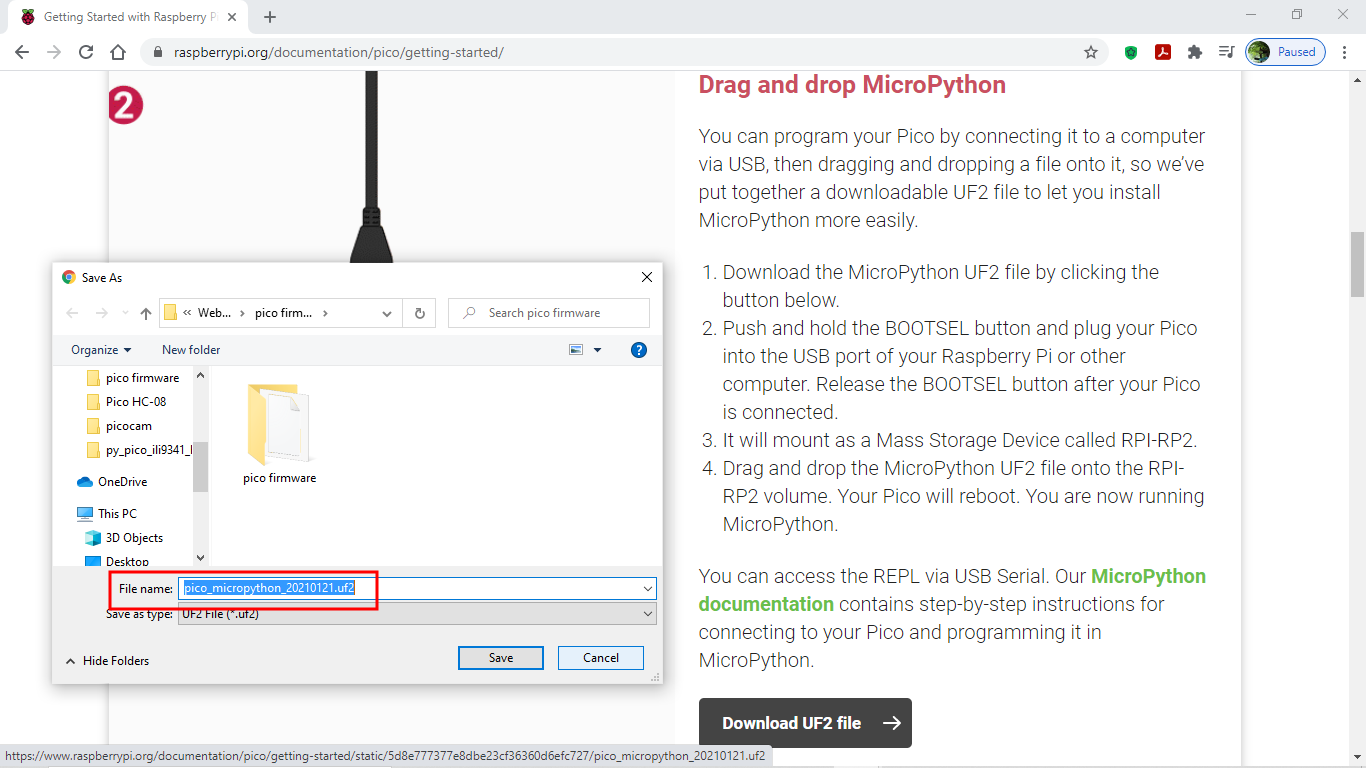1366x768 pixels.
Task: Click the Paused profile button
Action: tap(1285, 52)
